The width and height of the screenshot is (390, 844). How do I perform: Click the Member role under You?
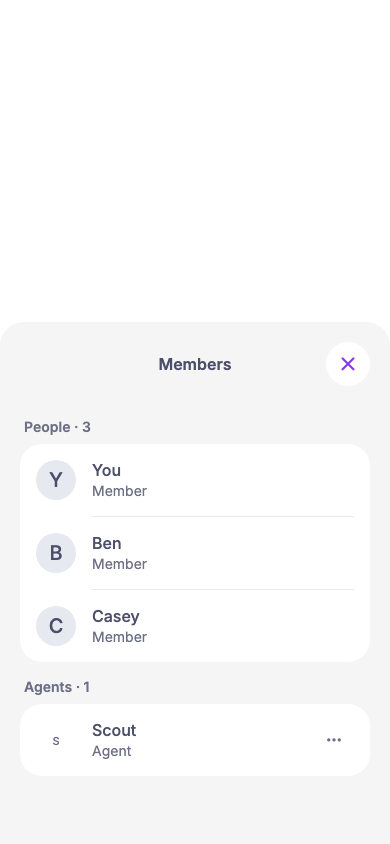point(119,491)
